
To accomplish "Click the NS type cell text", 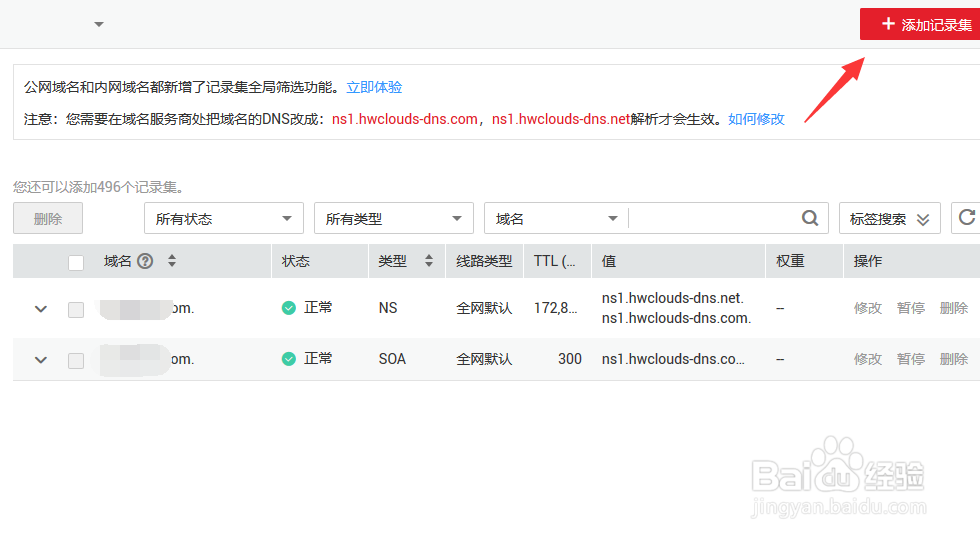I will 388,308.
